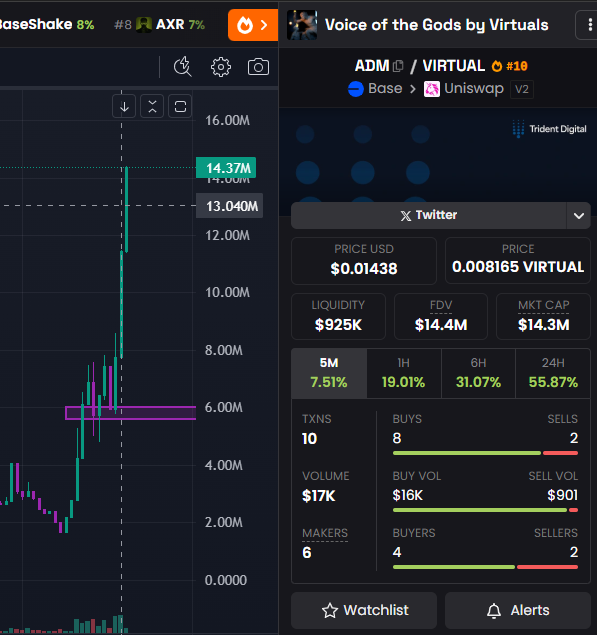Click the AXR 7% trending ticker item
597x635 pixels.
[160, 25]
